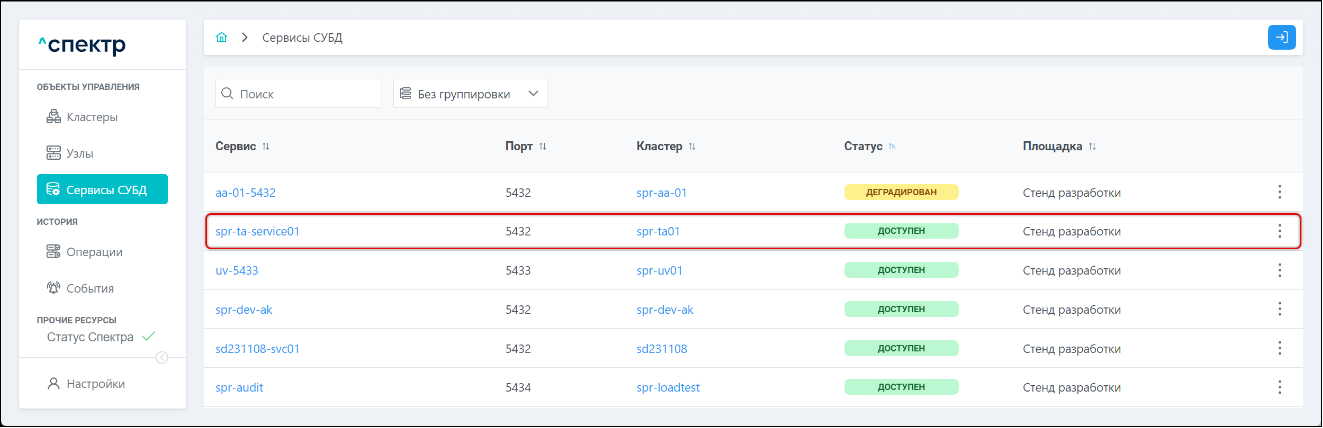This screenshot has width=1323, height=428.
Task: Sort the table by Порт column
Action: tap(543, 147)
